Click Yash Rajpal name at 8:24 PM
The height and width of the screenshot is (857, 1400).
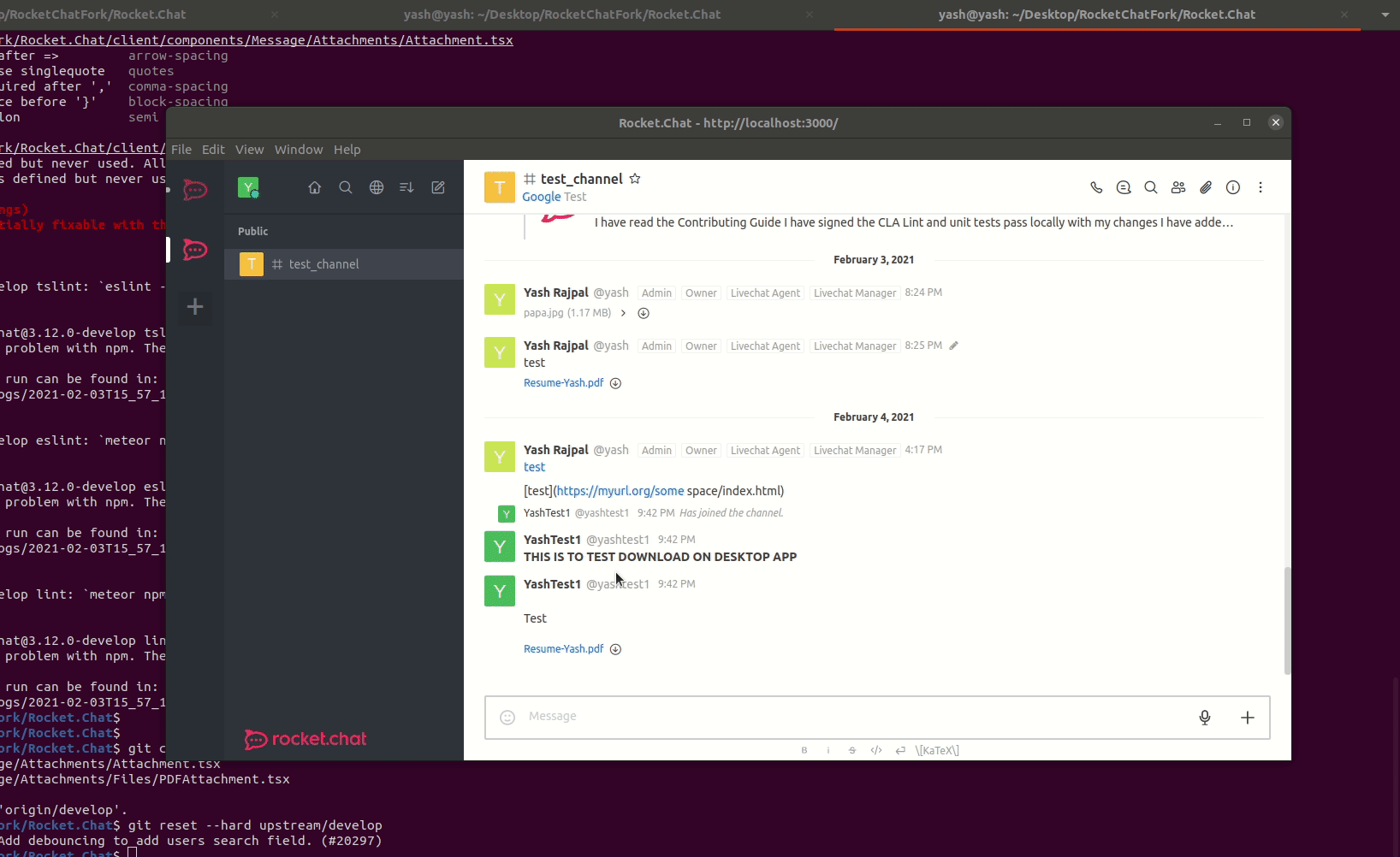click(x=556, y=293)
